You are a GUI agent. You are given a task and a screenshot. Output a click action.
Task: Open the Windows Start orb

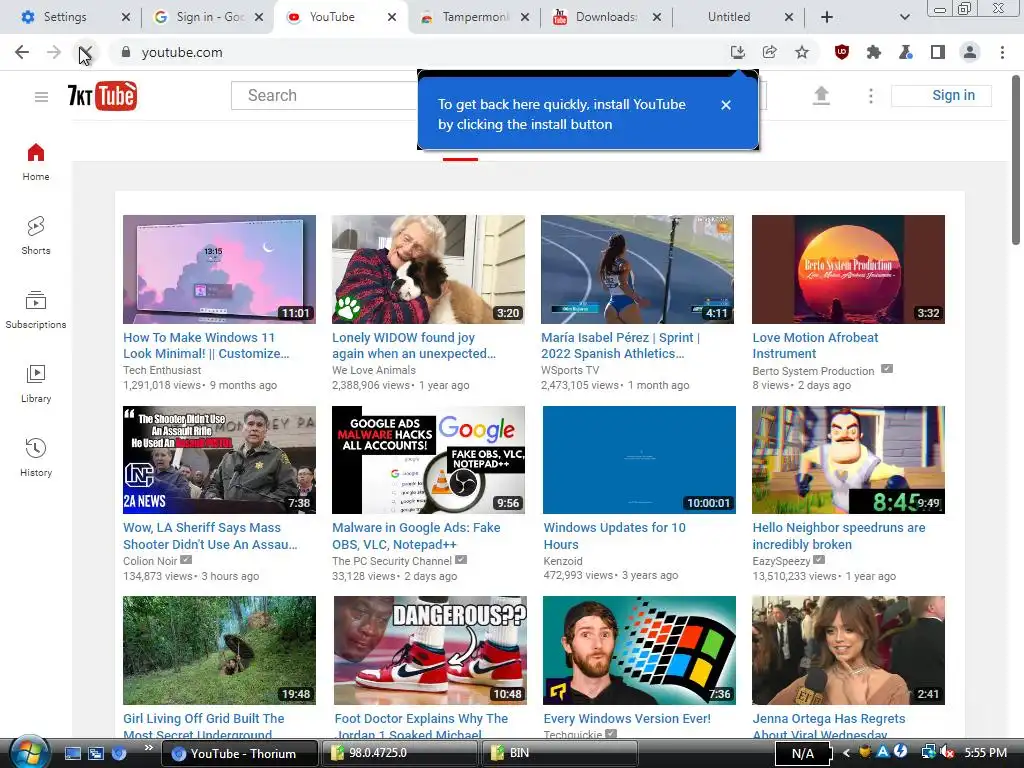[x=28, y=753]
